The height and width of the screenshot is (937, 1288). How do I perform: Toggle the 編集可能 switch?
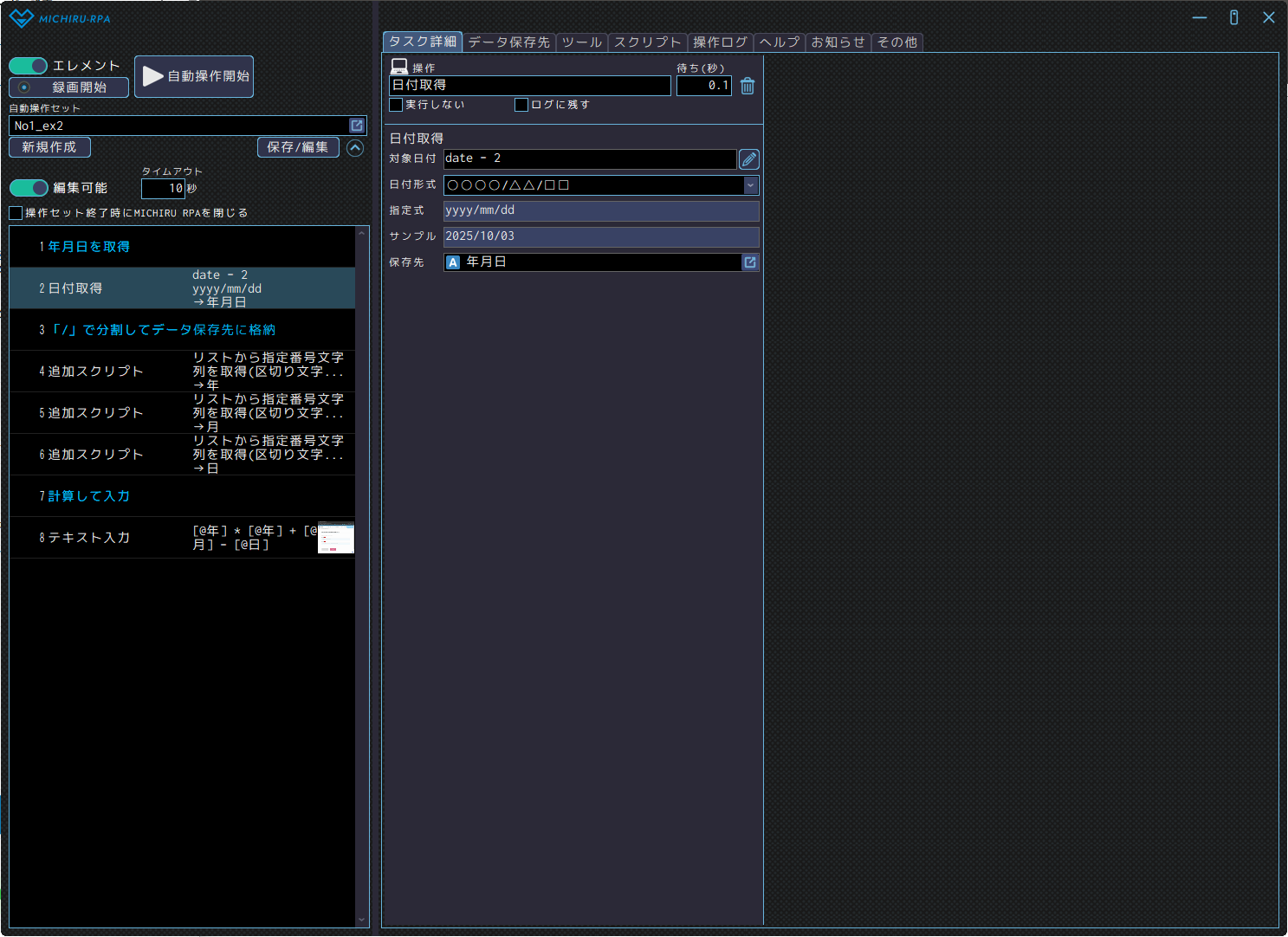click(29, 188)
